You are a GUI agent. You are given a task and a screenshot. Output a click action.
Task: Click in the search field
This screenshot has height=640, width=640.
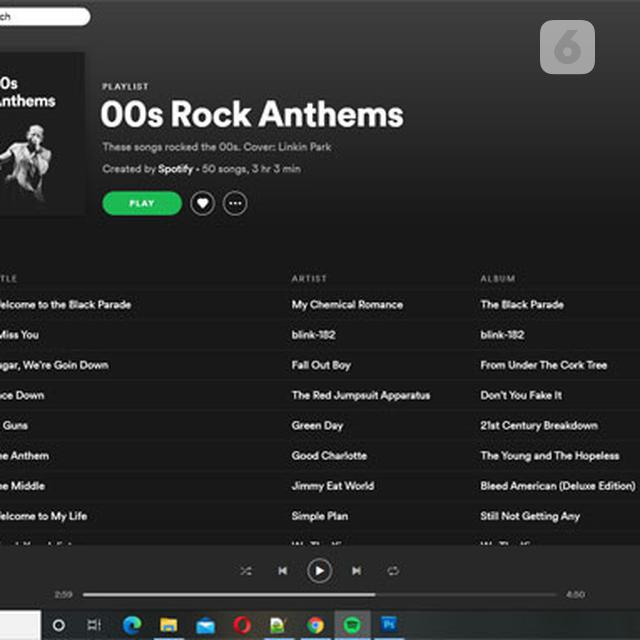coord(44,17)
